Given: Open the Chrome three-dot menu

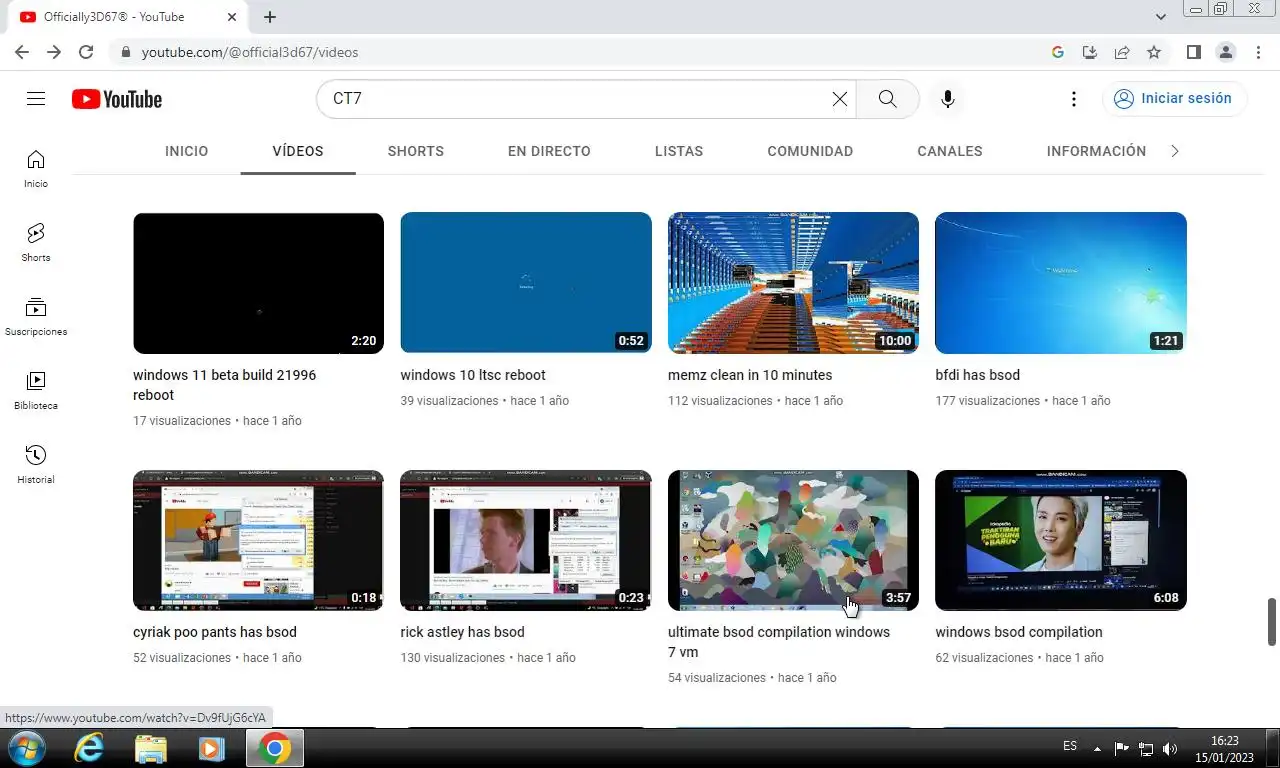Looking at the screenshot, I should 1258,52.
